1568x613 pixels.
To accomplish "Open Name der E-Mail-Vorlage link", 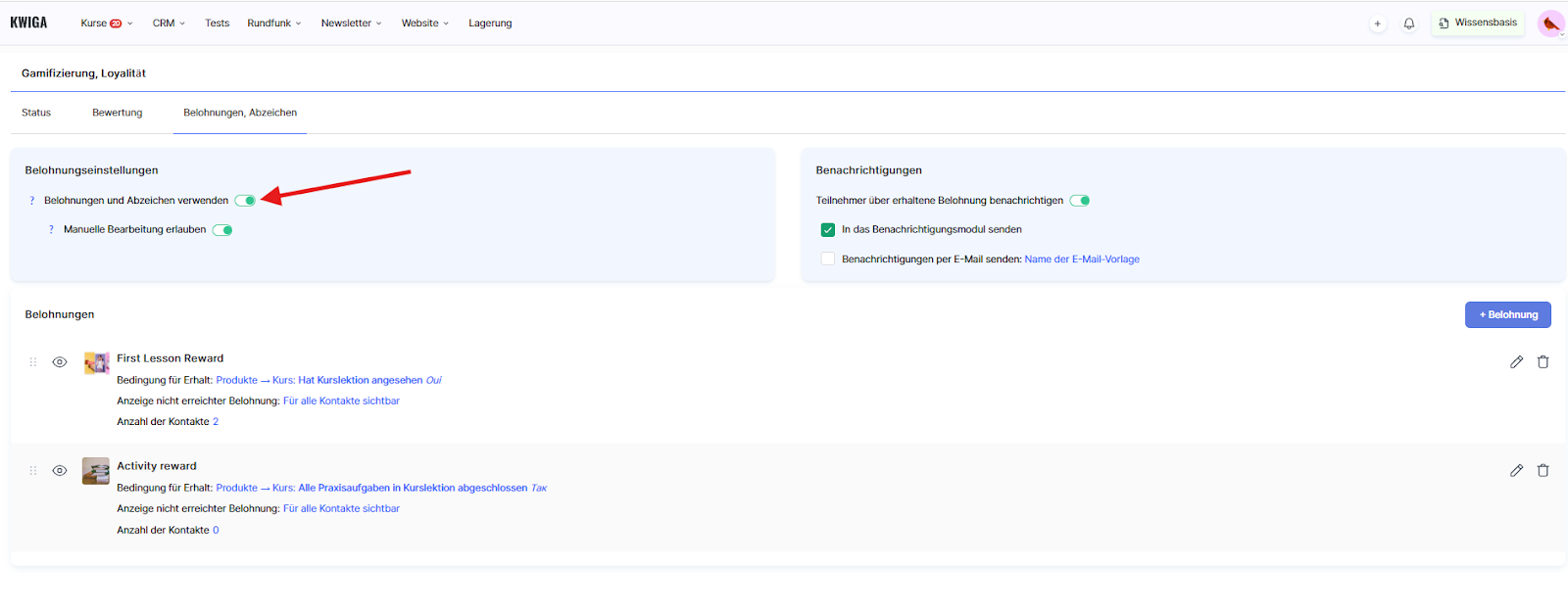I will pyautogui.click(x=1082, y=259).
